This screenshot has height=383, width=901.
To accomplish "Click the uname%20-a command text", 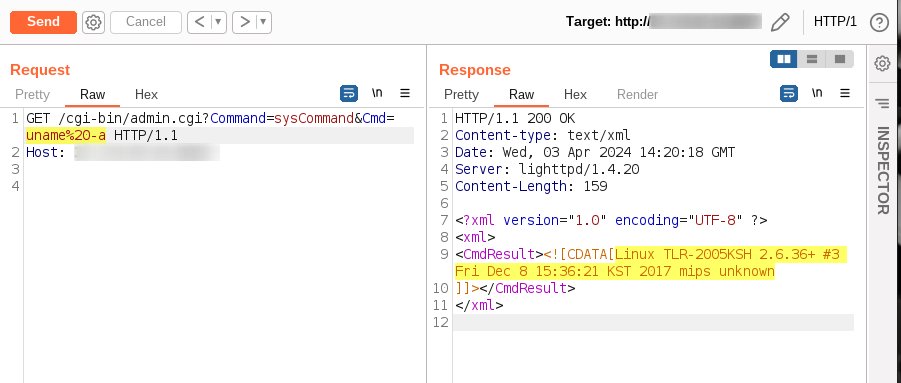I will coord(66,136).
